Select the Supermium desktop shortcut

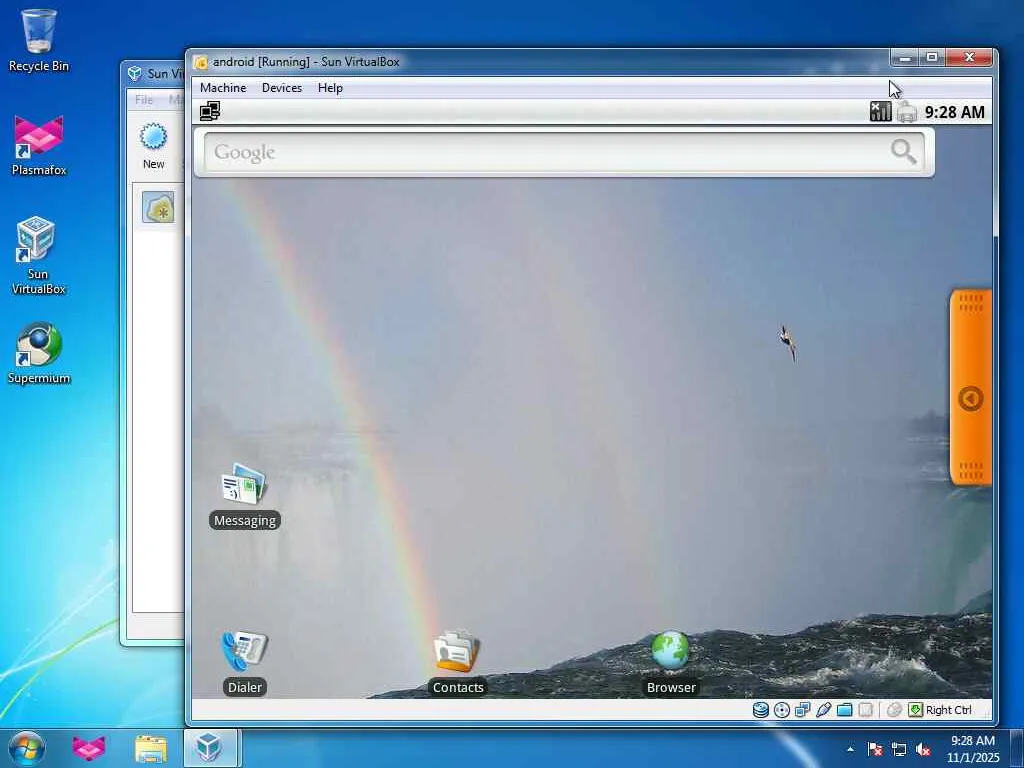(x=39, y=353)
